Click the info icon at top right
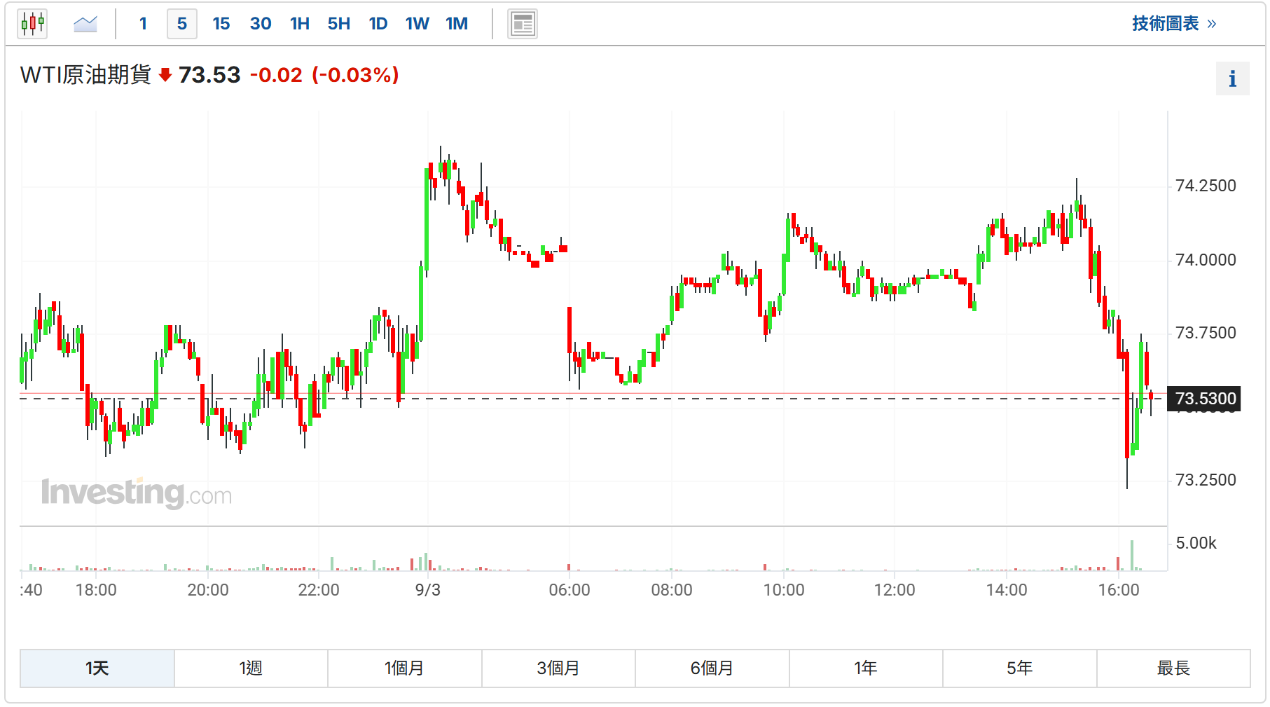Image resolution: width=1270 pixels, height=707 pixels. (1232, 79)
